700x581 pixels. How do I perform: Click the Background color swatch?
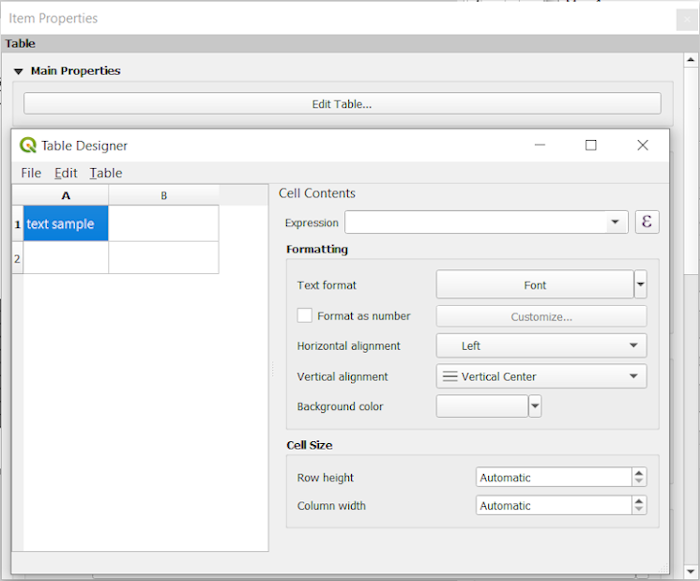tap(482, 406)
